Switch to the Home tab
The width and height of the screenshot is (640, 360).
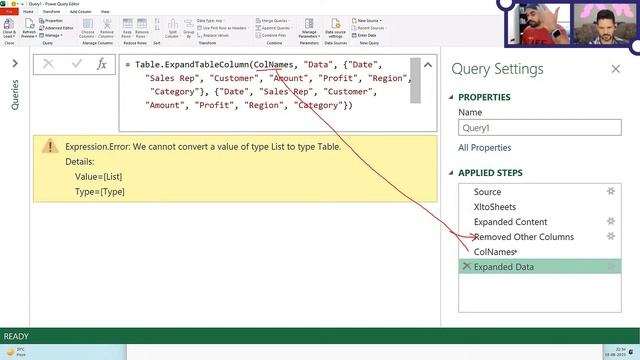coord(28,11)
